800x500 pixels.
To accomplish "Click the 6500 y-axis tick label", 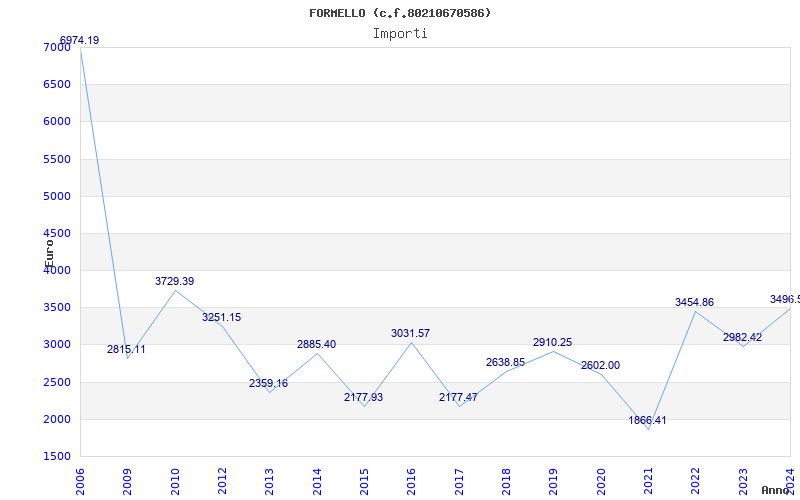I will pyautogui.click(x=57, y=85).
